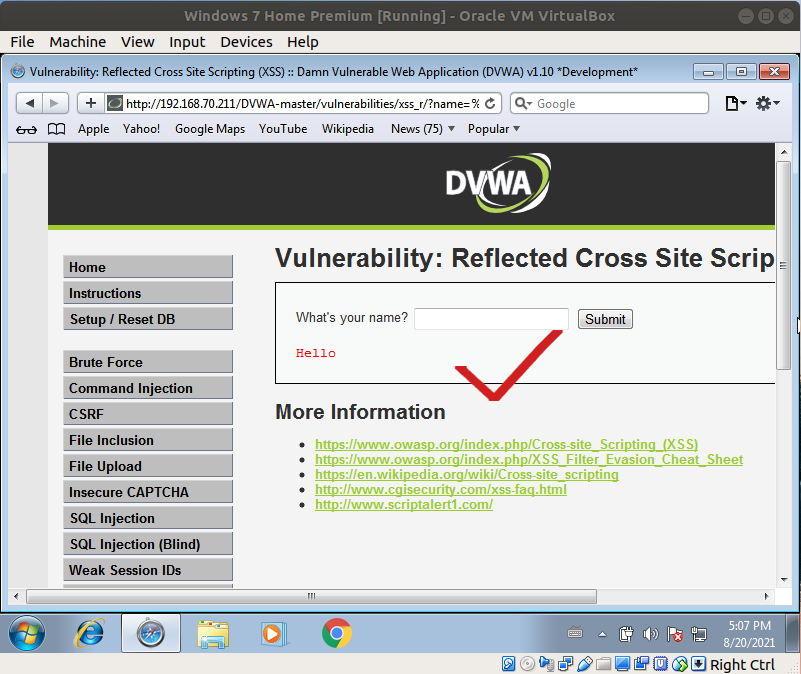This screenshot has height=674, width=801.
Task: Open the Weak Session IDs page
Action: point(148,570)
